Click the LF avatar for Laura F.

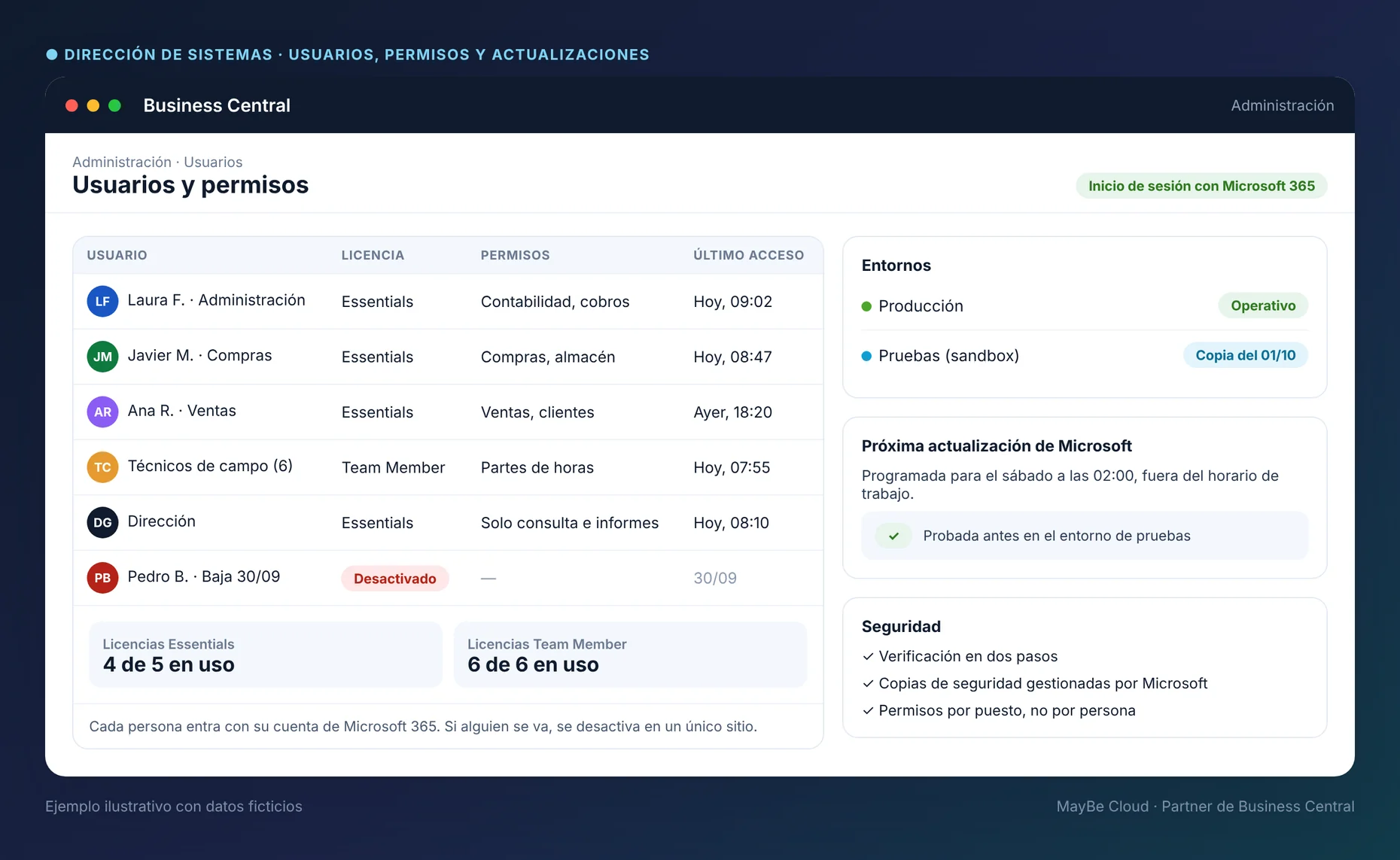click(102, 302)
